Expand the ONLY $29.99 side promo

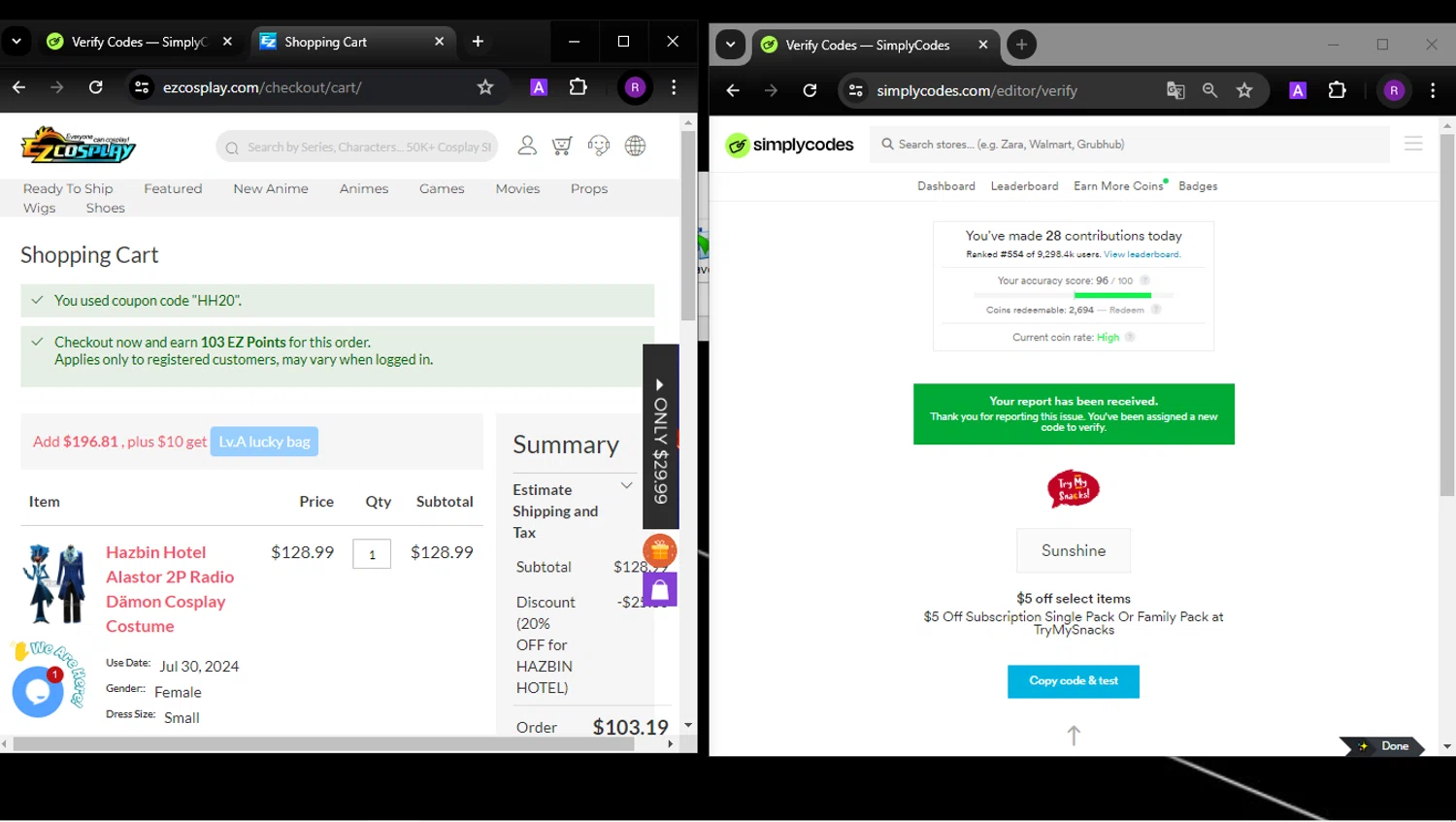pyautogui.click(x=660, y=437)
